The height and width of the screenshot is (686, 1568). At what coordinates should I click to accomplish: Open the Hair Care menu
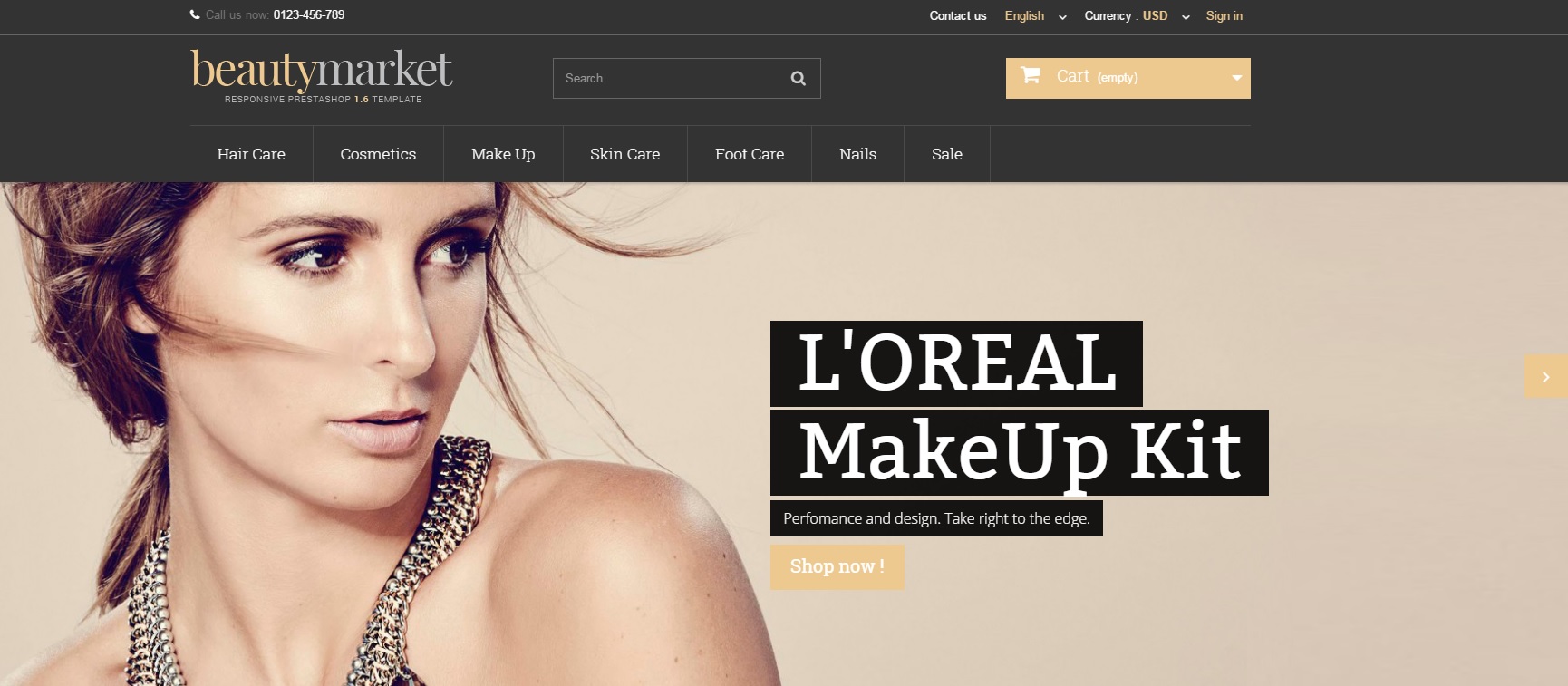click(x=251, y=154)
